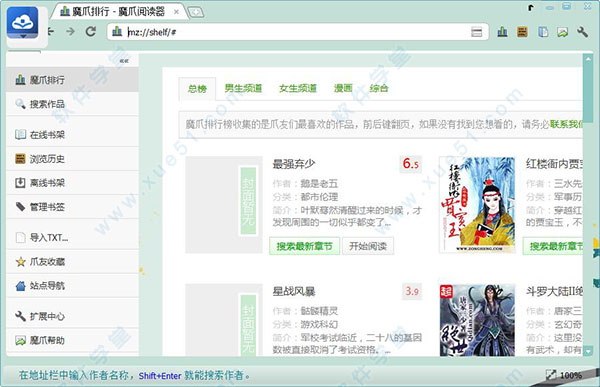Click the 最强弃少 placeholder cover
This screenshot has height=387, width=600.
[x=224, y=205]
